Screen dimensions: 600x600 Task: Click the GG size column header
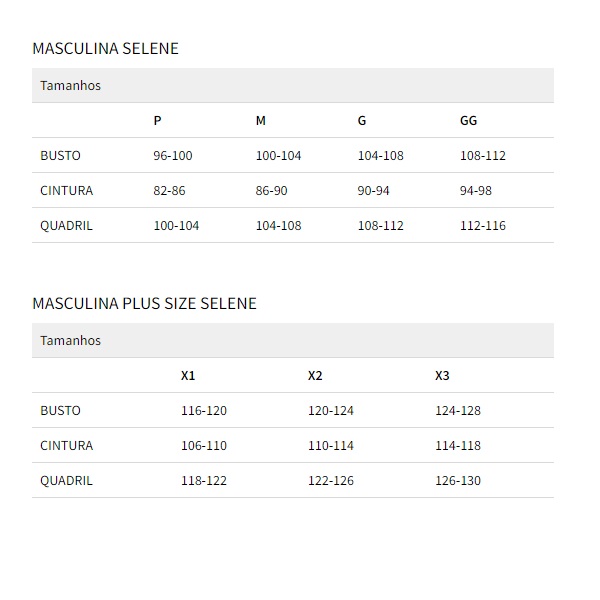(x=468, y=121)
